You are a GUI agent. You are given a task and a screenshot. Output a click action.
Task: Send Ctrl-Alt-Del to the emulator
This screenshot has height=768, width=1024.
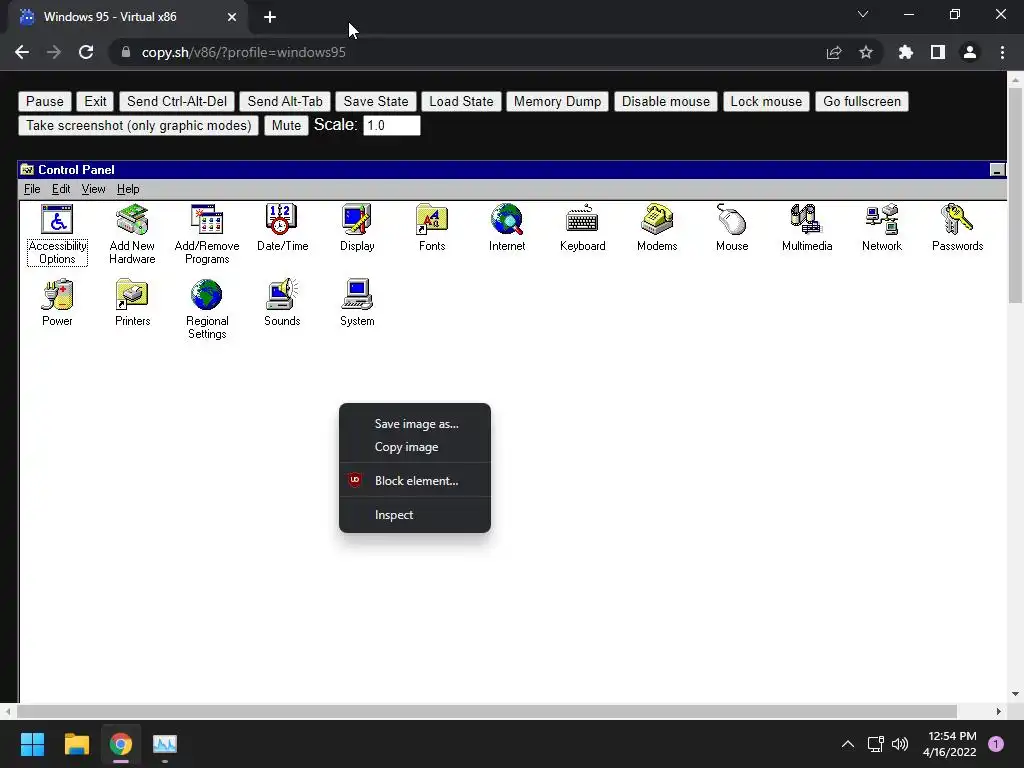[177, 101]
